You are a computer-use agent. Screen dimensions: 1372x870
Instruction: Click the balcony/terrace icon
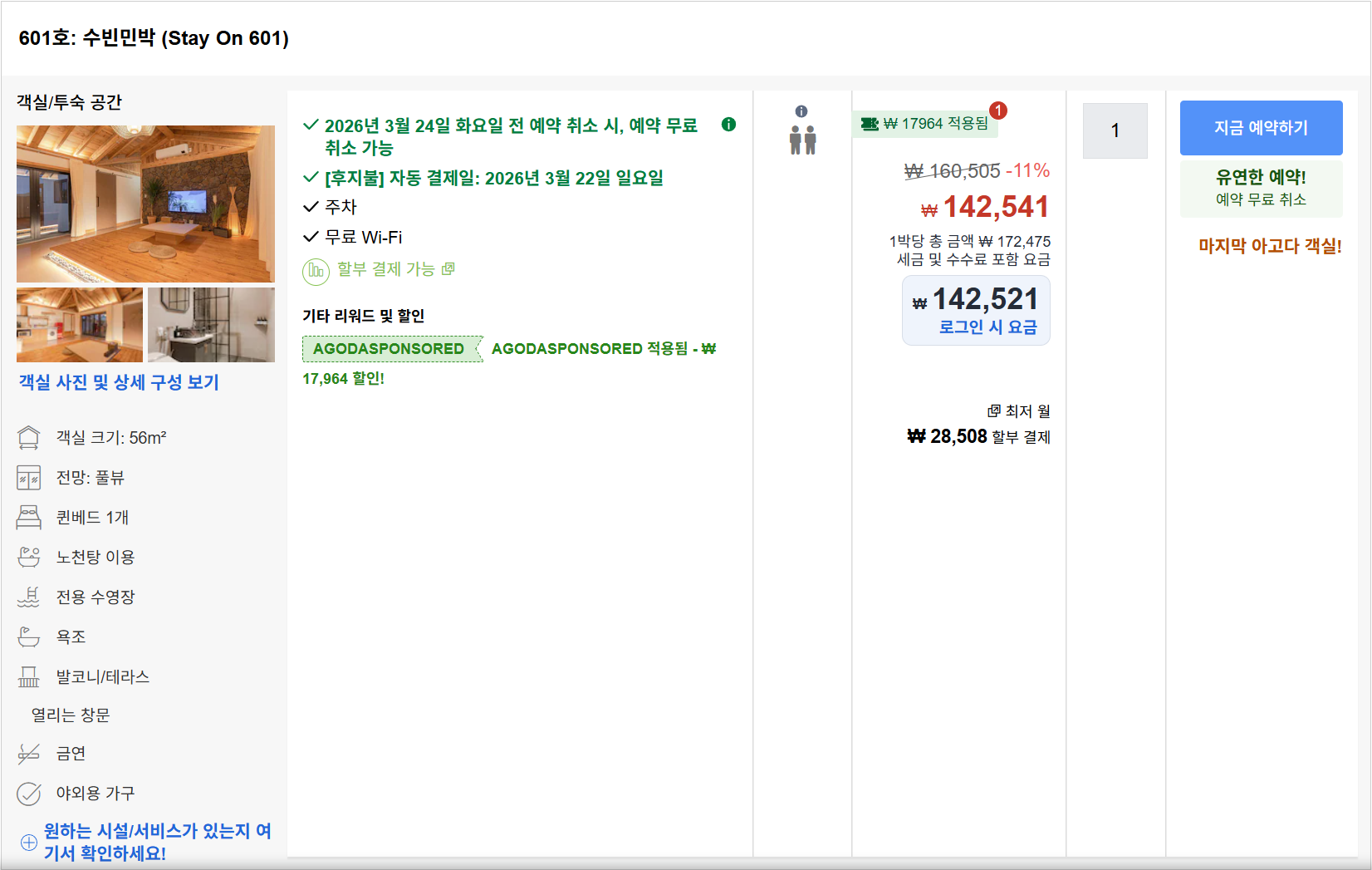28,676
